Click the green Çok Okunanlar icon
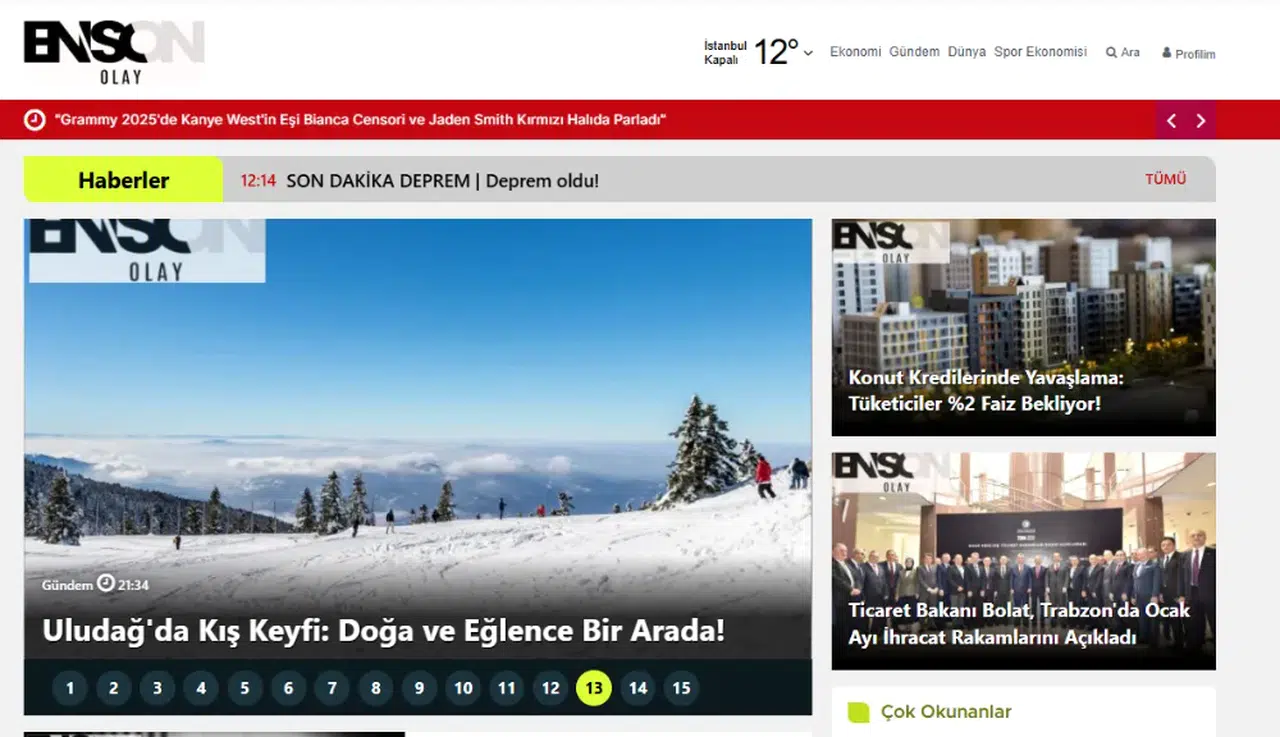Viewport: 1280px width, 737px height. pos(859,712)
